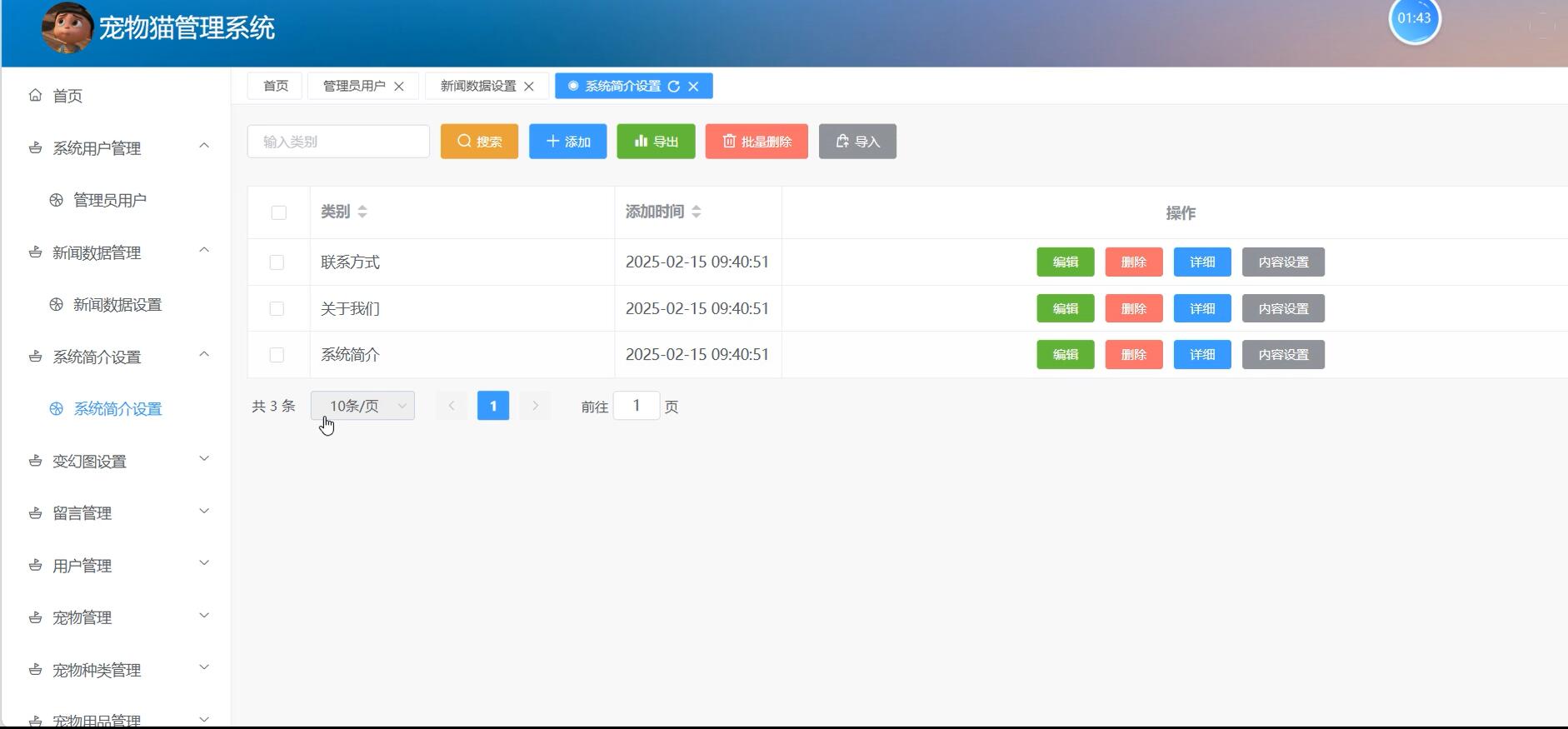Click the icon beside 新闻数据管理
The height and width of the screenshot is (729, 1568).
click(35, 252)
